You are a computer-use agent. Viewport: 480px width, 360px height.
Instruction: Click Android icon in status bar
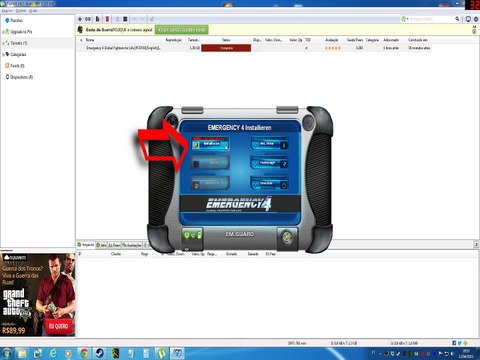tap(465, 343)
